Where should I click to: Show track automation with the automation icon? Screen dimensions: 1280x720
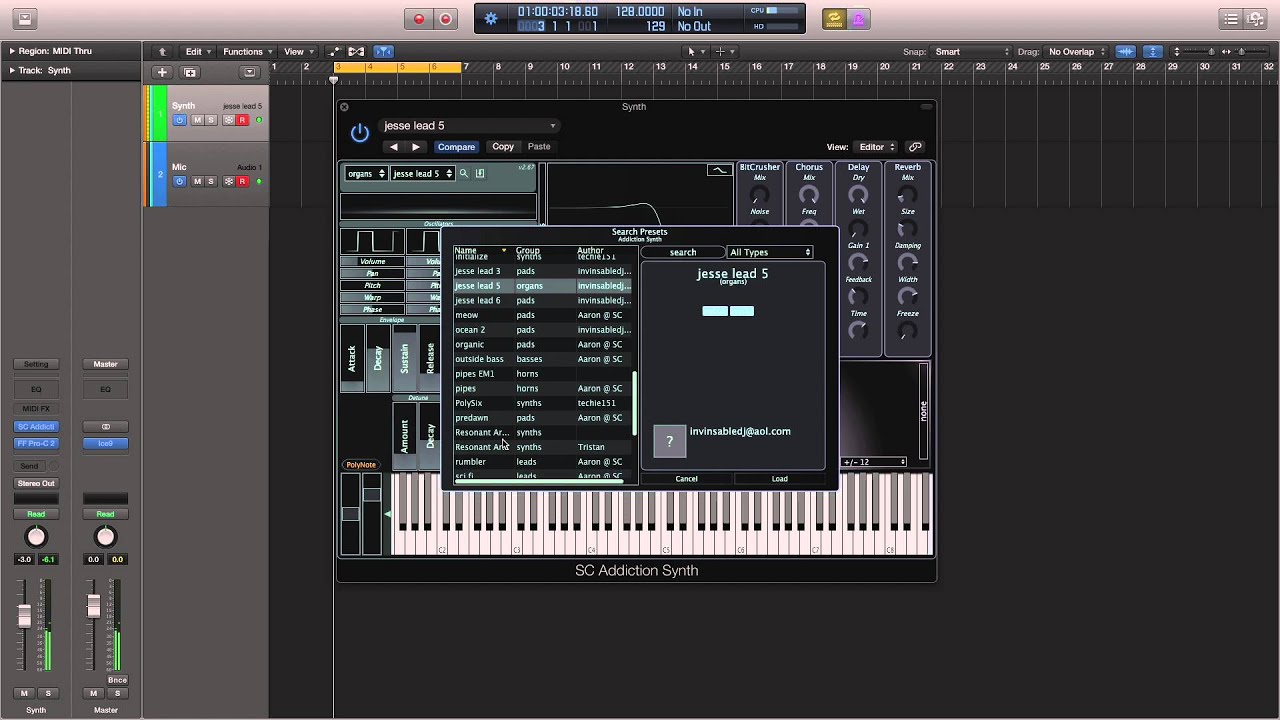[x=335, y=52]
